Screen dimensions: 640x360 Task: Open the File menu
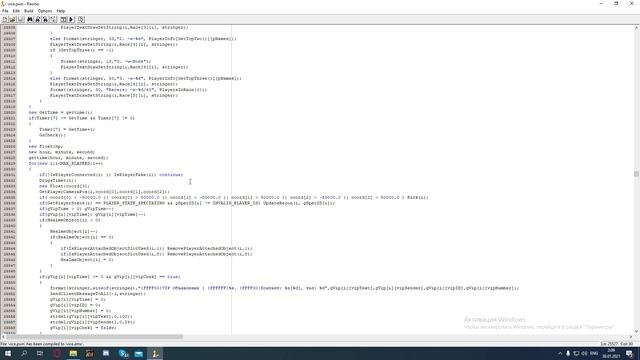pyautogui.click(x=5, y=11)
